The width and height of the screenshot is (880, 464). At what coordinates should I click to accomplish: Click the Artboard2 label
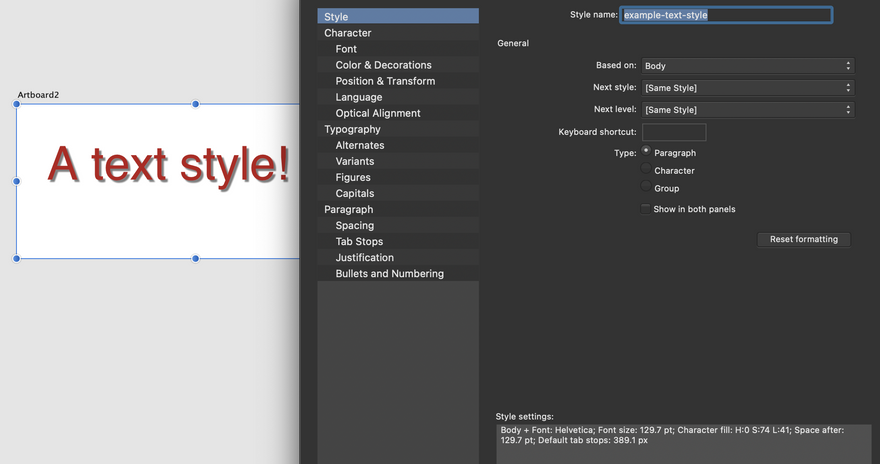[38, 95]
